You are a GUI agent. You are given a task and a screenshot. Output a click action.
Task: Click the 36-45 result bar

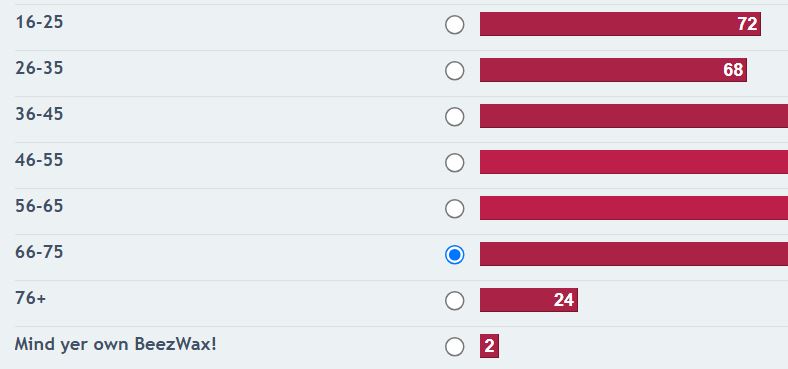pos(634,116)
